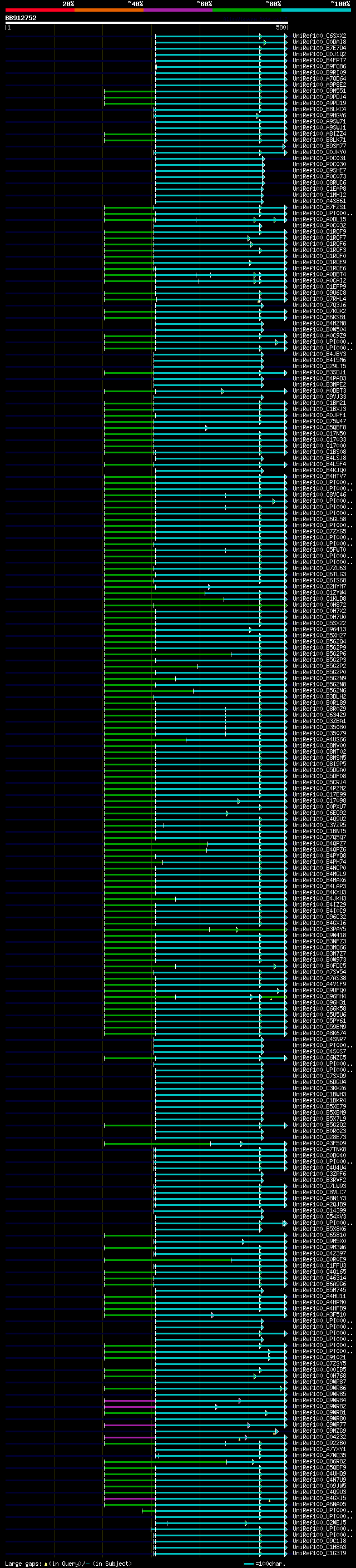Screen dimensions: 356x1568
Task: Open hit UniRef100_C1MHI2
Action: pyautogui.click(x=319, y=195)
